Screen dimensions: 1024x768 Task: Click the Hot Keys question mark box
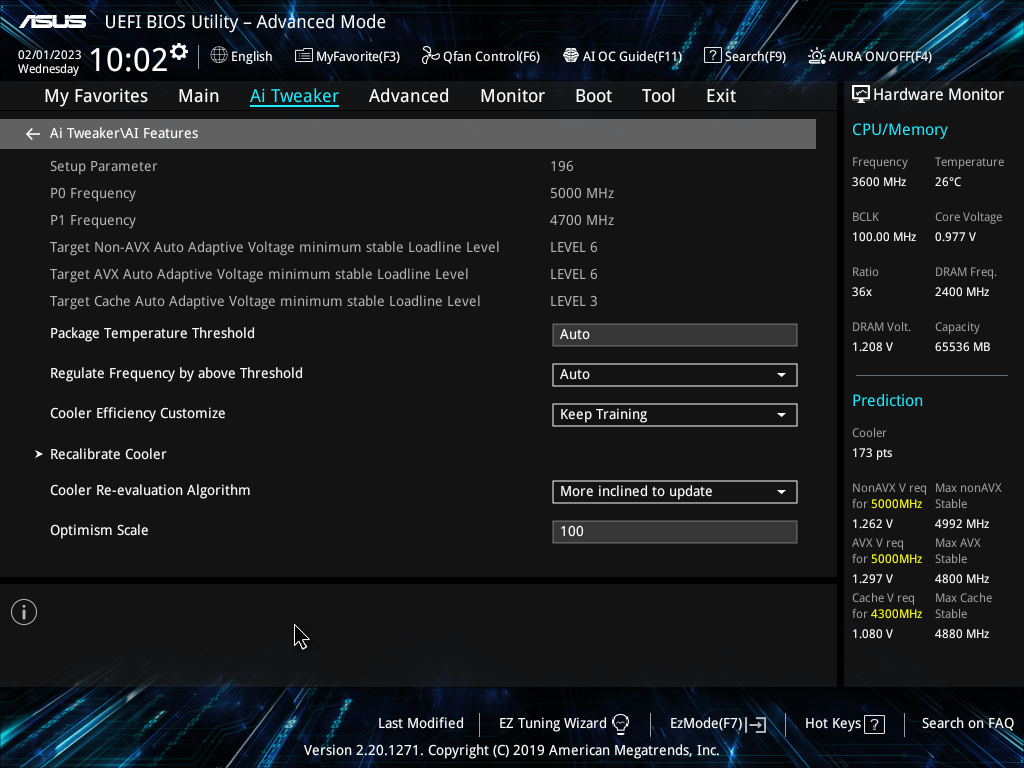pyautogui.click(x=874, y=724)
